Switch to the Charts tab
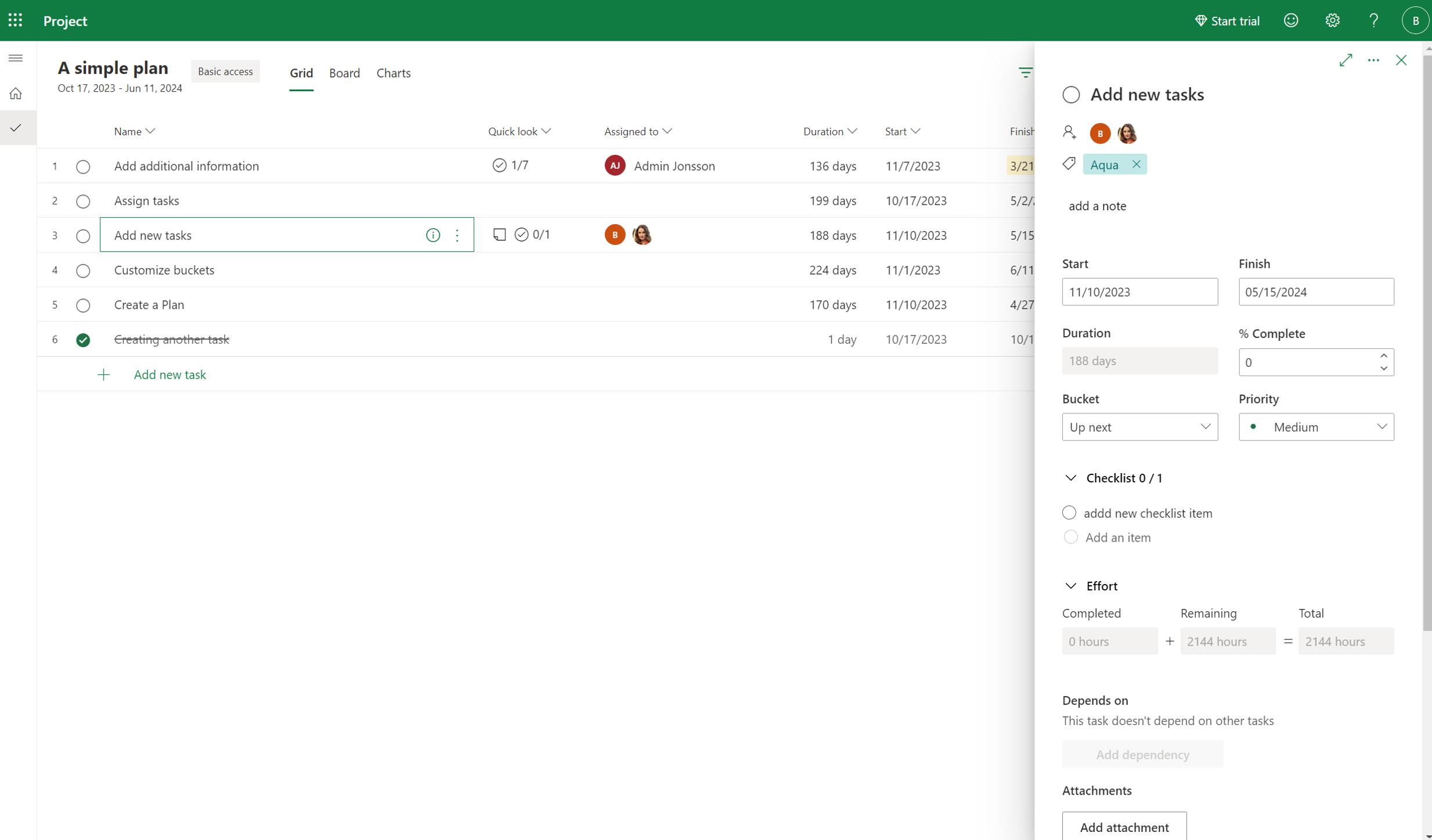 [x=394, y=73]
